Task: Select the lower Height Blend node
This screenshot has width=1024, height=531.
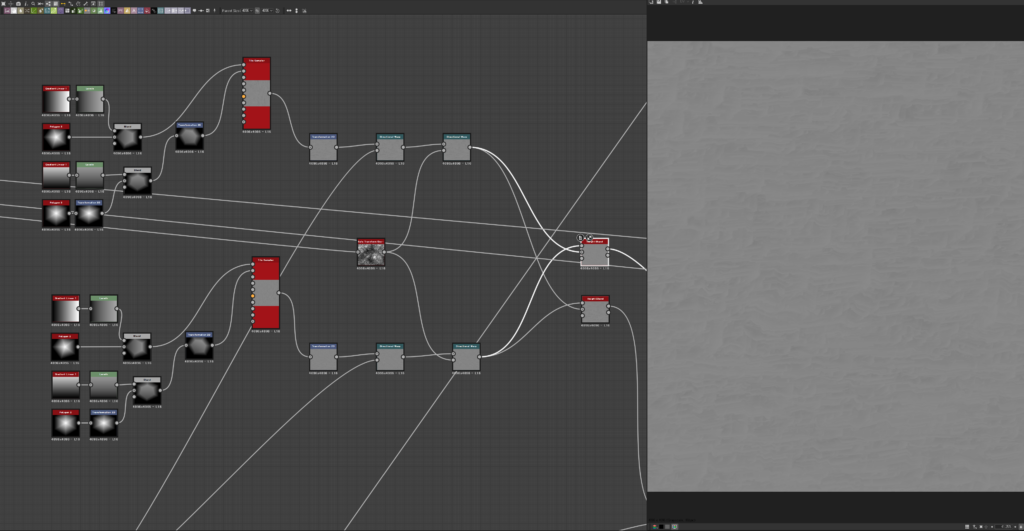Action: click(x=595, y=309)
